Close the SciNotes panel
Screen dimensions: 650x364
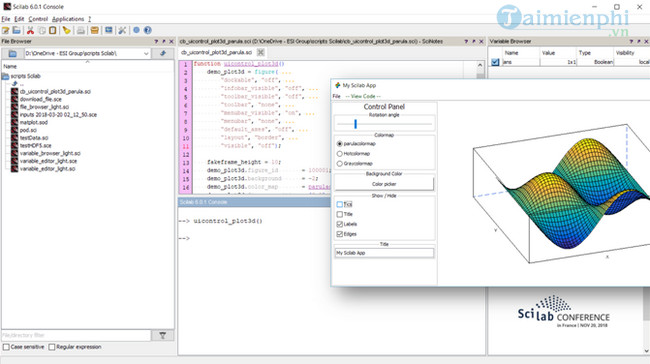pos(481,41)
